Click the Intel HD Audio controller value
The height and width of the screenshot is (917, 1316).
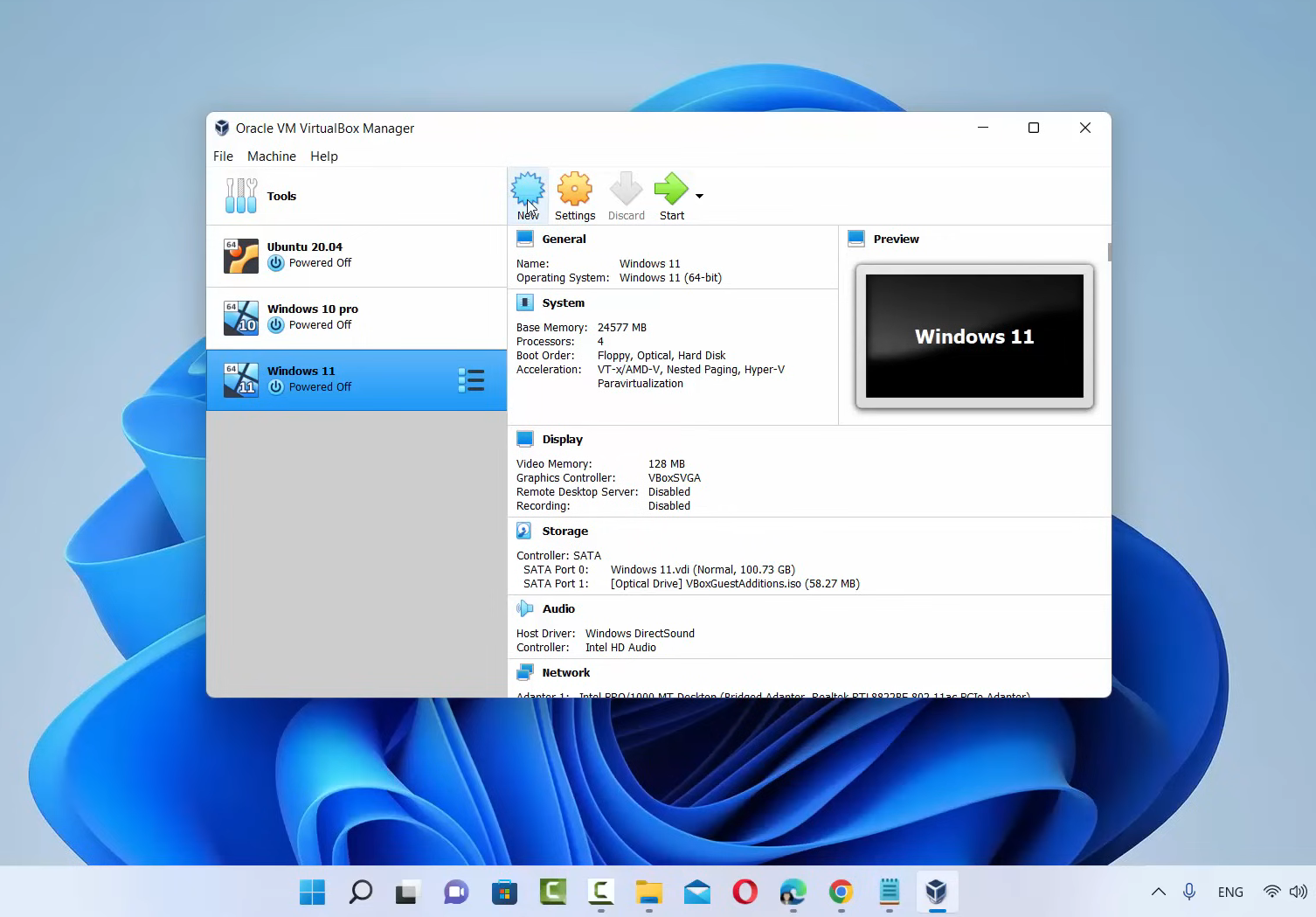[x=620, y=647]
